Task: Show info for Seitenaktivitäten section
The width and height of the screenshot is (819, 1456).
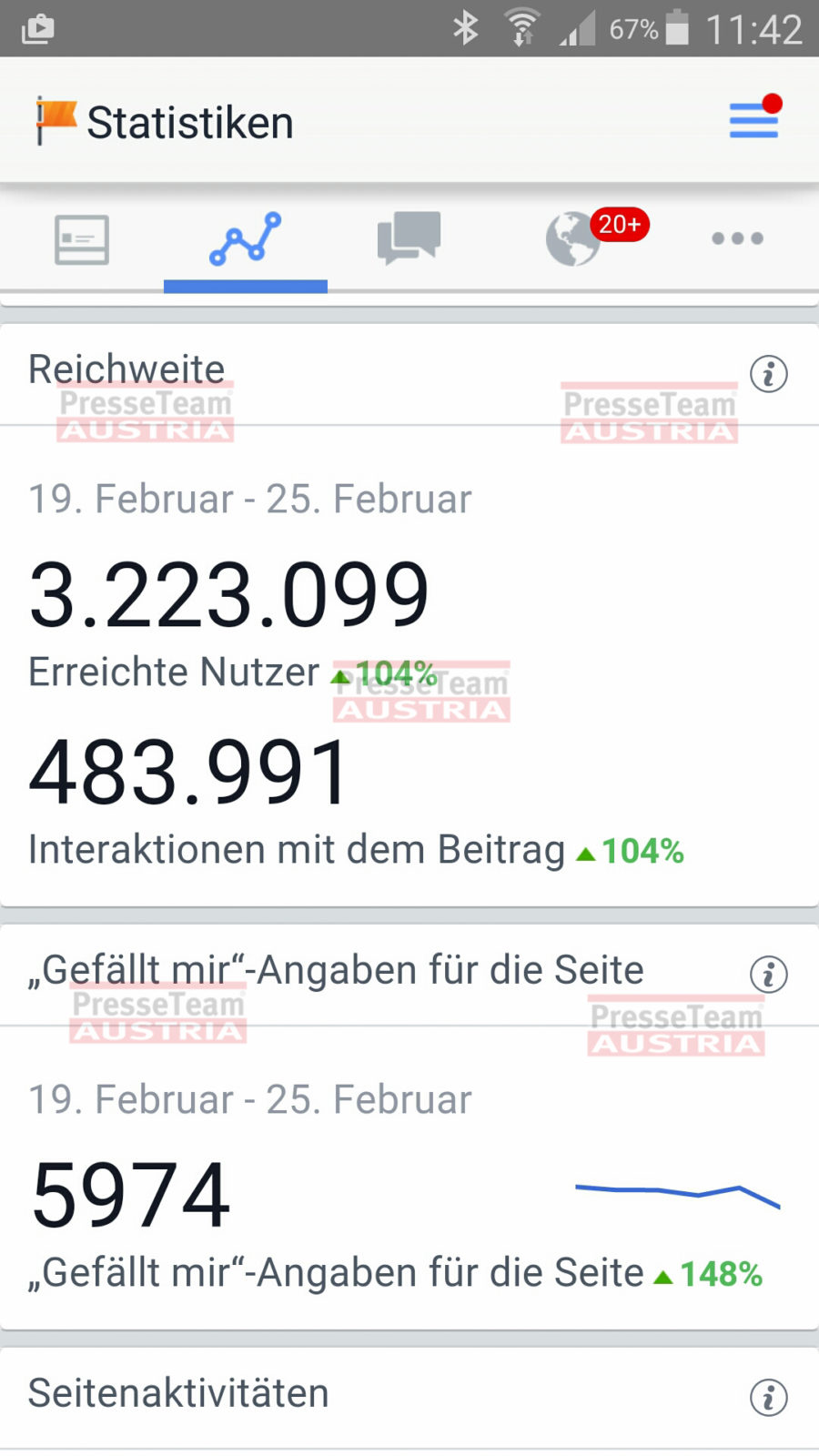Action: point(768,1398)
